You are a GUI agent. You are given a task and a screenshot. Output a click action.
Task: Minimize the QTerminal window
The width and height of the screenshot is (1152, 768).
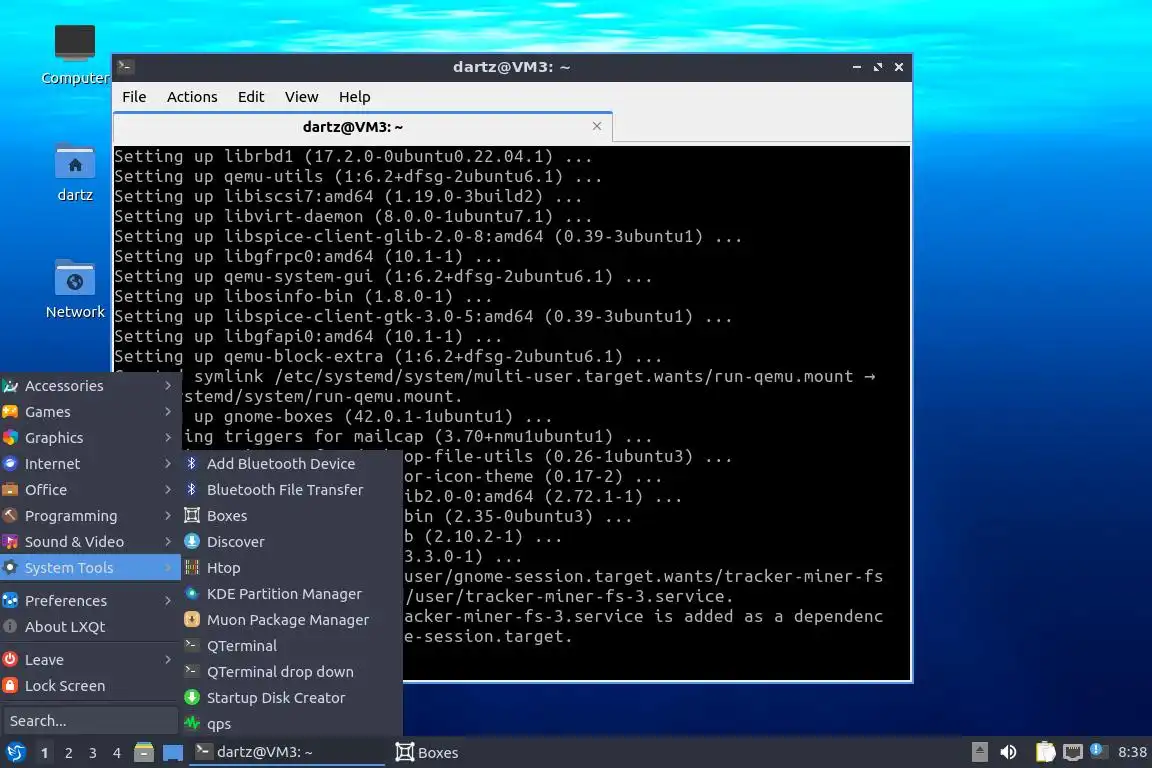pos(857,66)
